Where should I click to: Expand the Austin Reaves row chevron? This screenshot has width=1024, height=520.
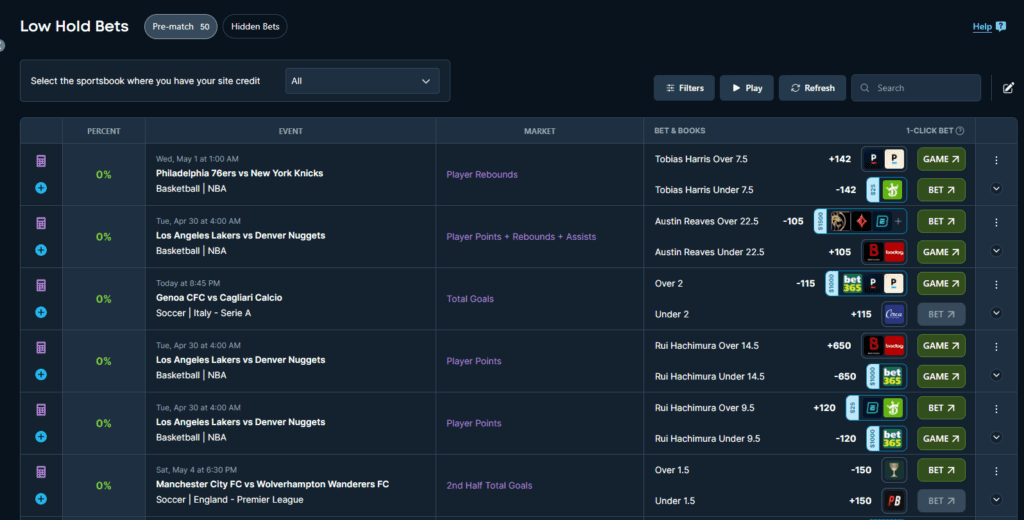click(996, 251)
